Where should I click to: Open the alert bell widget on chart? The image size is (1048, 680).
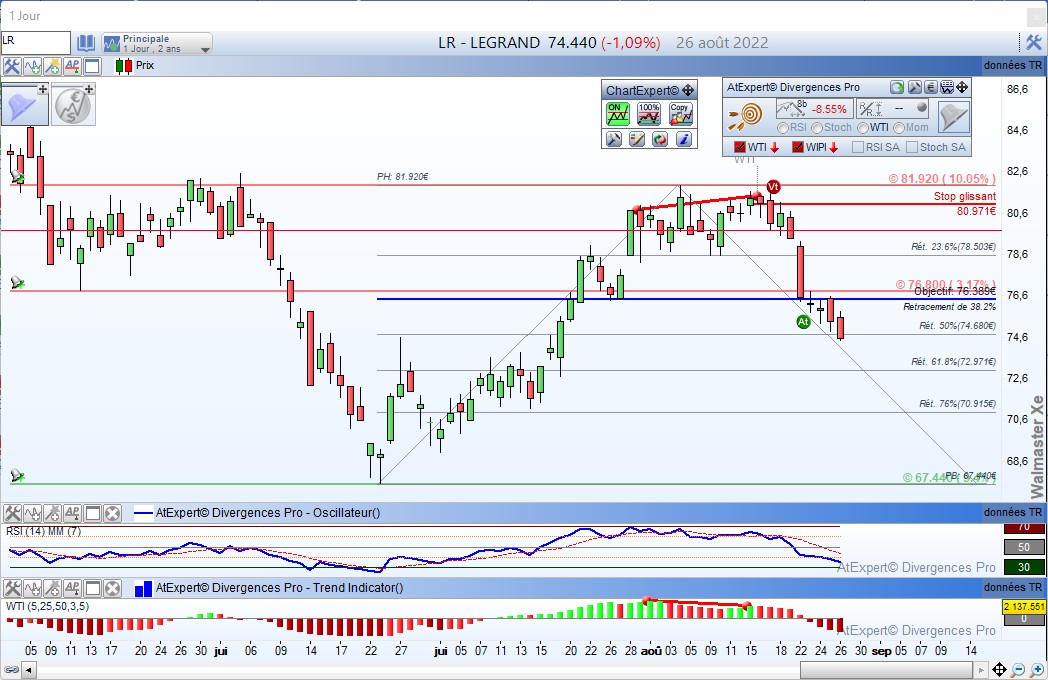pyautogui.click(x=25, y=105)
